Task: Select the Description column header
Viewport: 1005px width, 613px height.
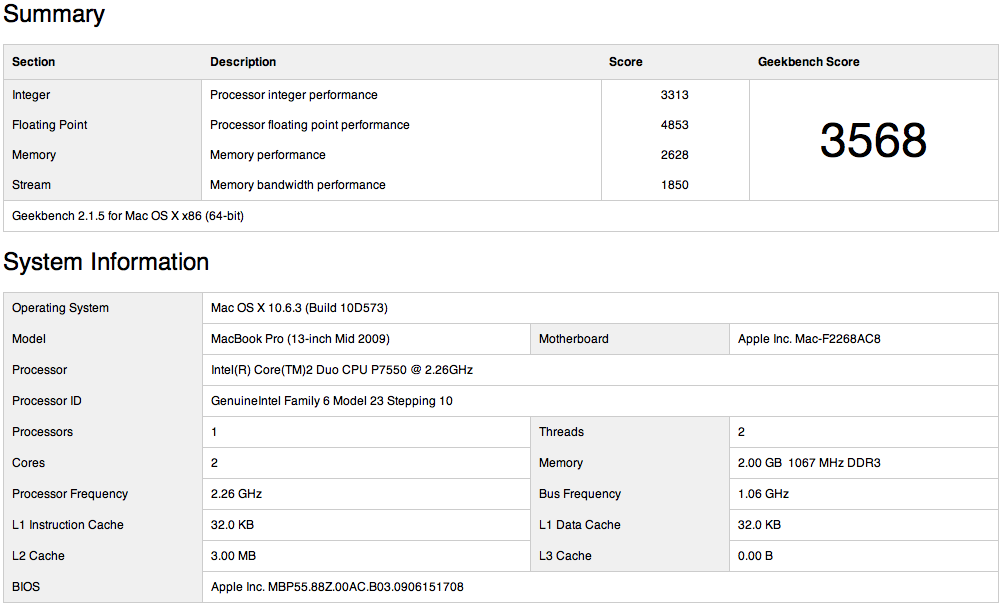Action: 243,62
